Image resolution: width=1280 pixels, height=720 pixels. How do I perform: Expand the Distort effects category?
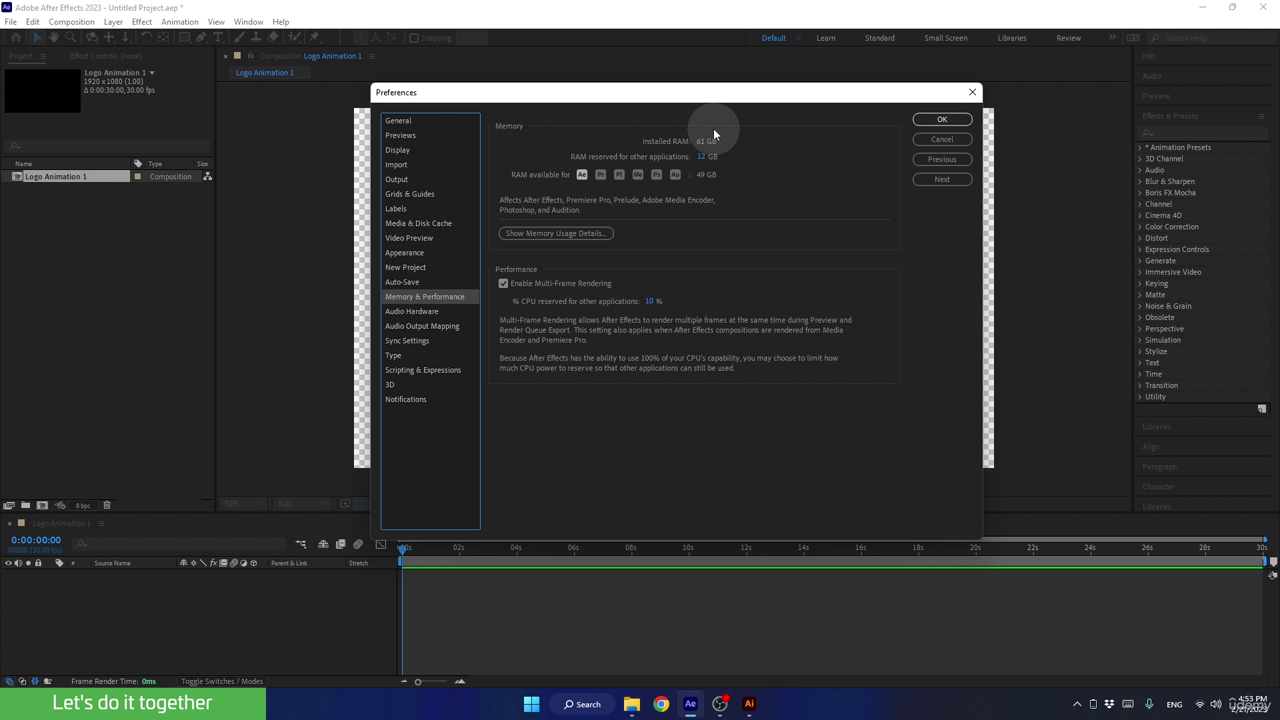click(1140, 238)
